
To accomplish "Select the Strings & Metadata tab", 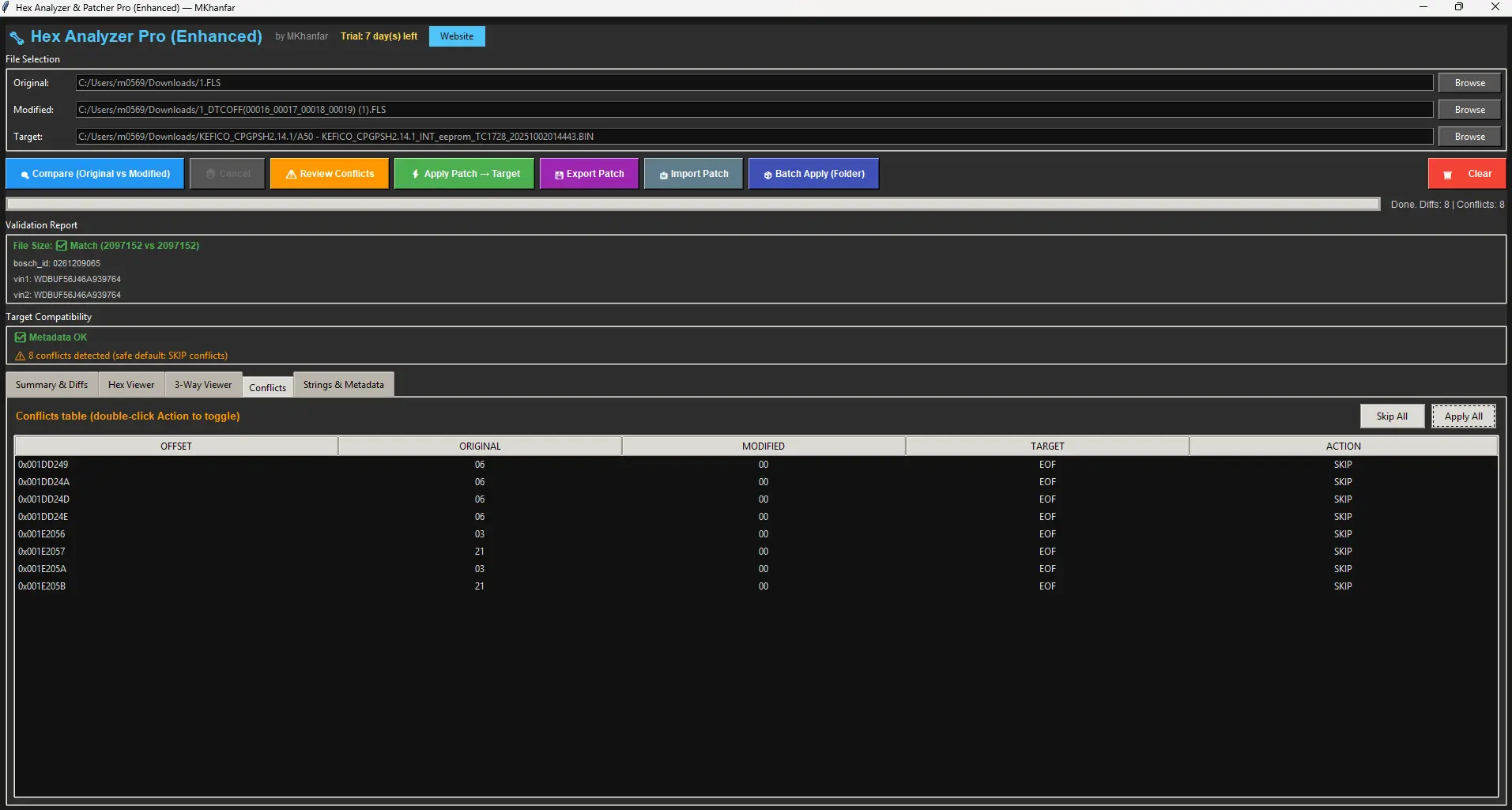I will tap(343, 384).
